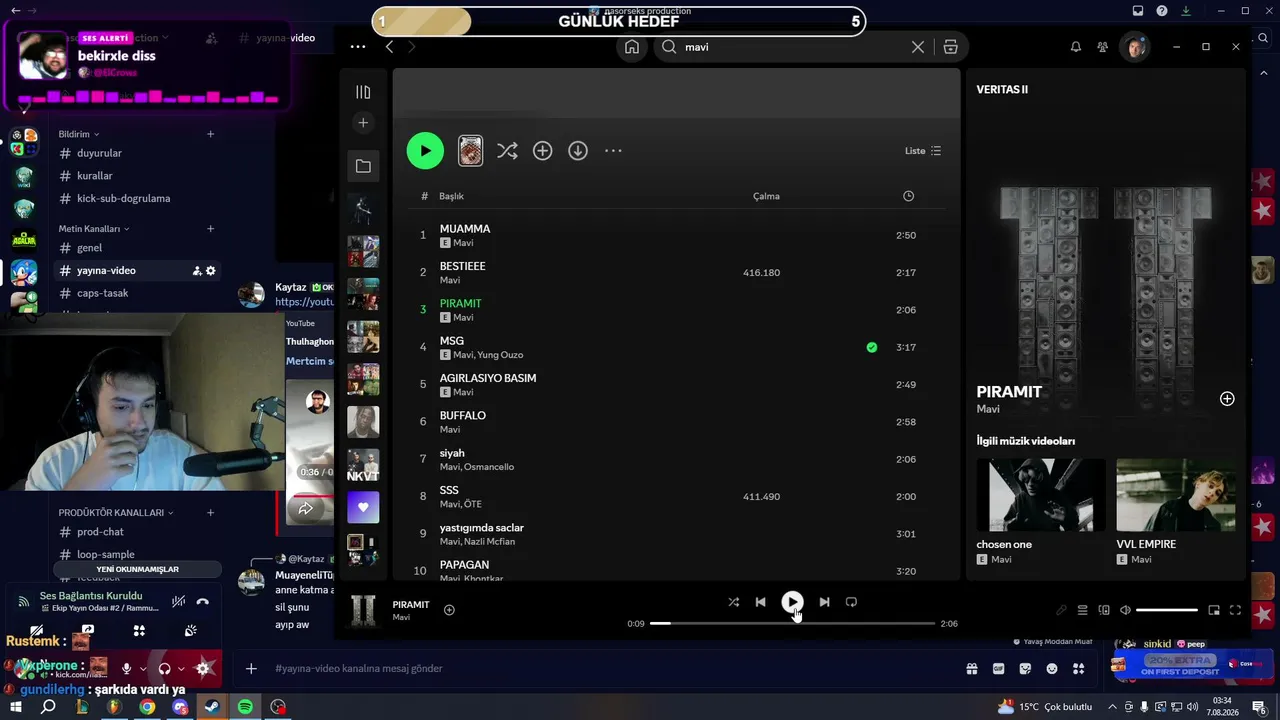Open Osmancello artist link on siyah track
The width and height of the screenshot is (1280, 720).
click(x=488, y=467)
